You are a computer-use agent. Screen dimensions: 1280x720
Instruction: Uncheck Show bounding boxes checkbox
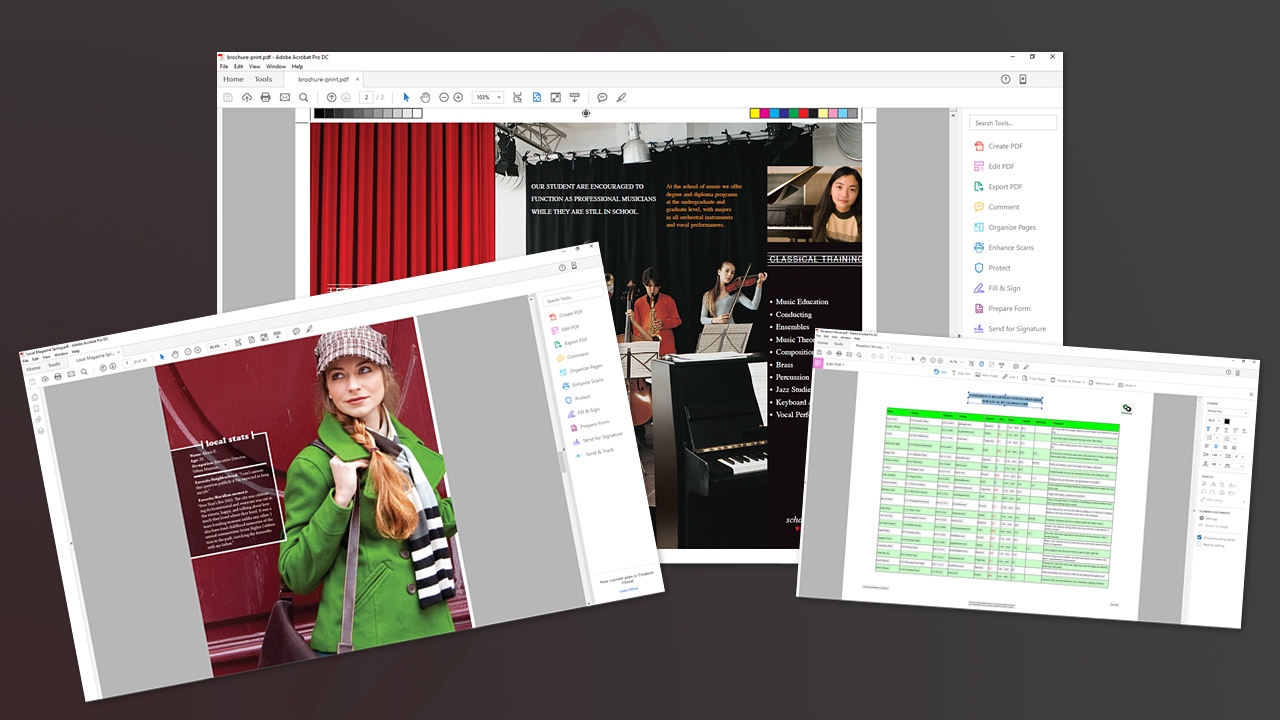point(1200,537)
